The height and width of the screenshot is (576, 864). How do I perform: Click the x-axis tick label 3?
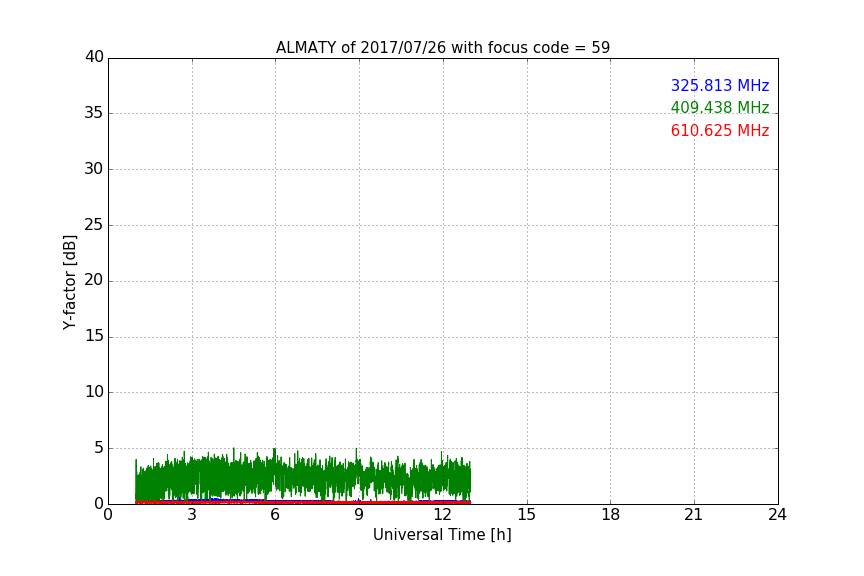click(192, 515)
